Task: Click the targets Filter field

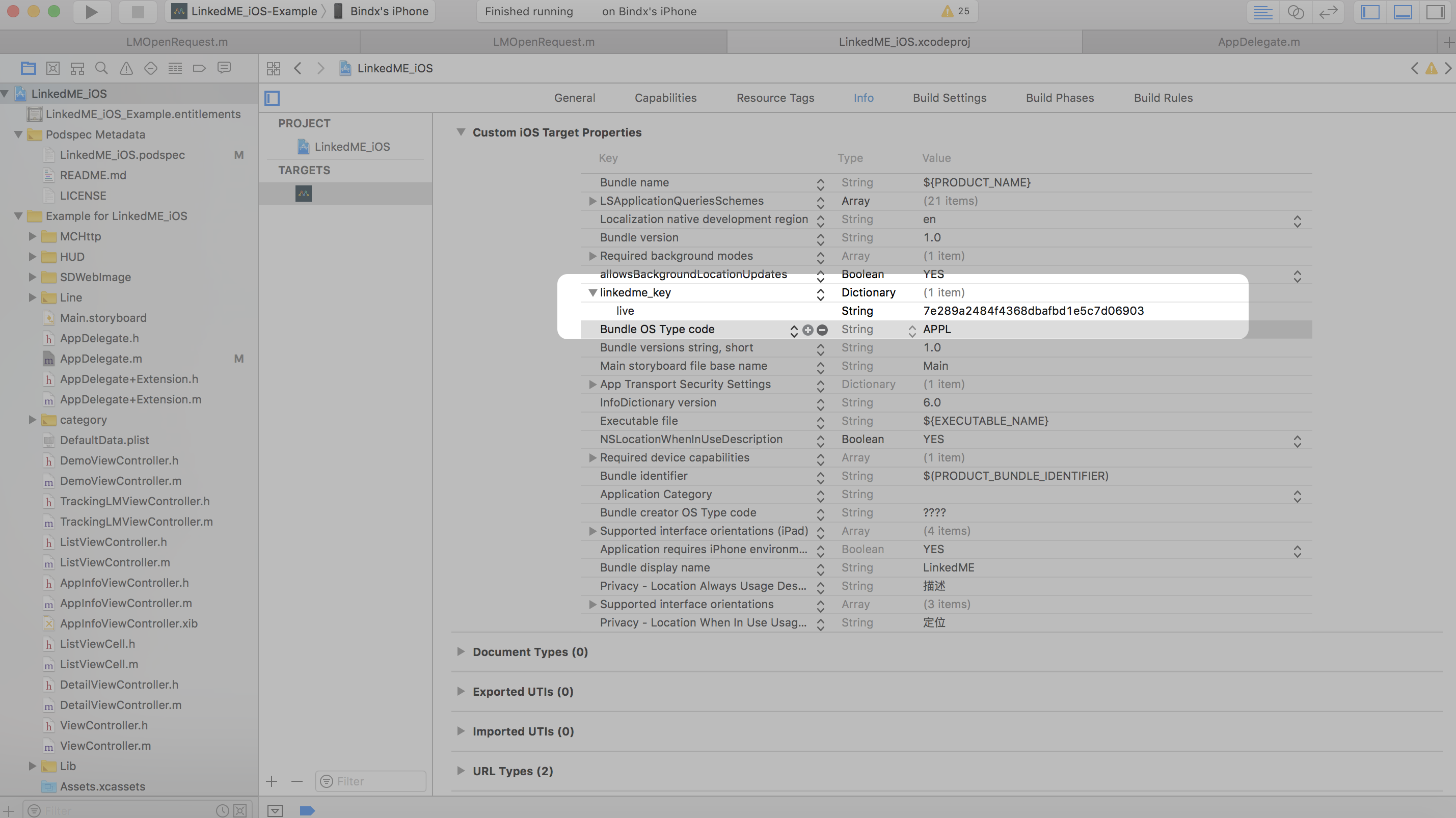Action: (x=371, y=781)
